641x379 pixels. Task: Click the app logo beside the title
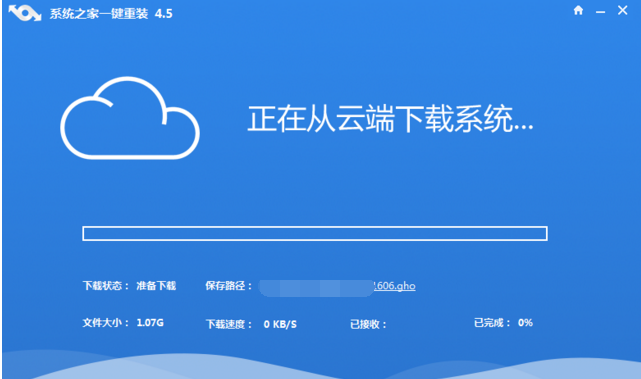point(25,13)
